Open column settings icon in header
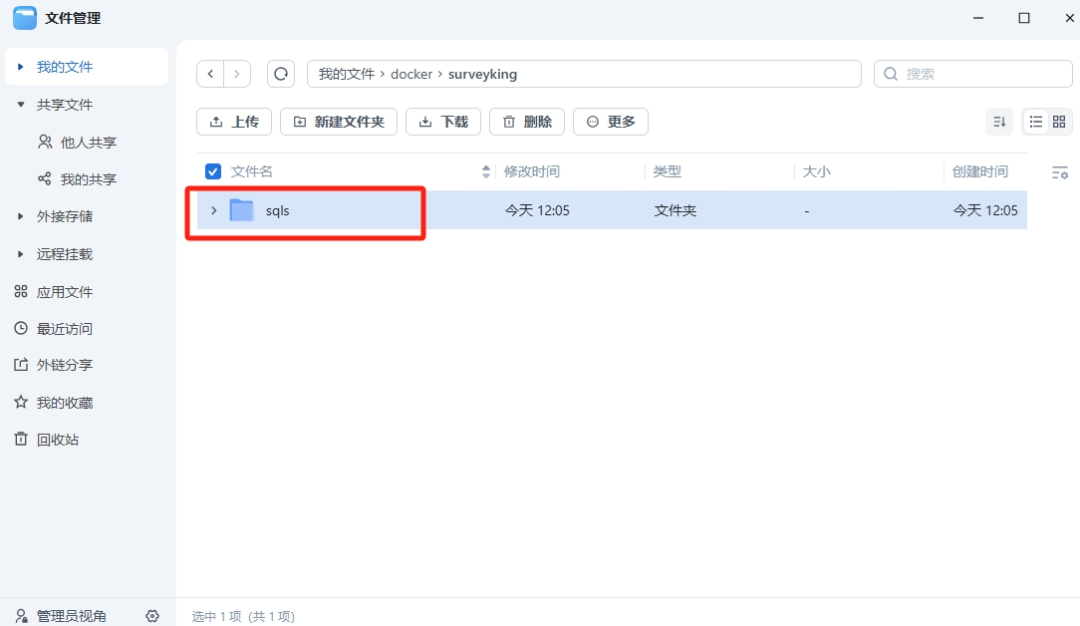 1059,173
